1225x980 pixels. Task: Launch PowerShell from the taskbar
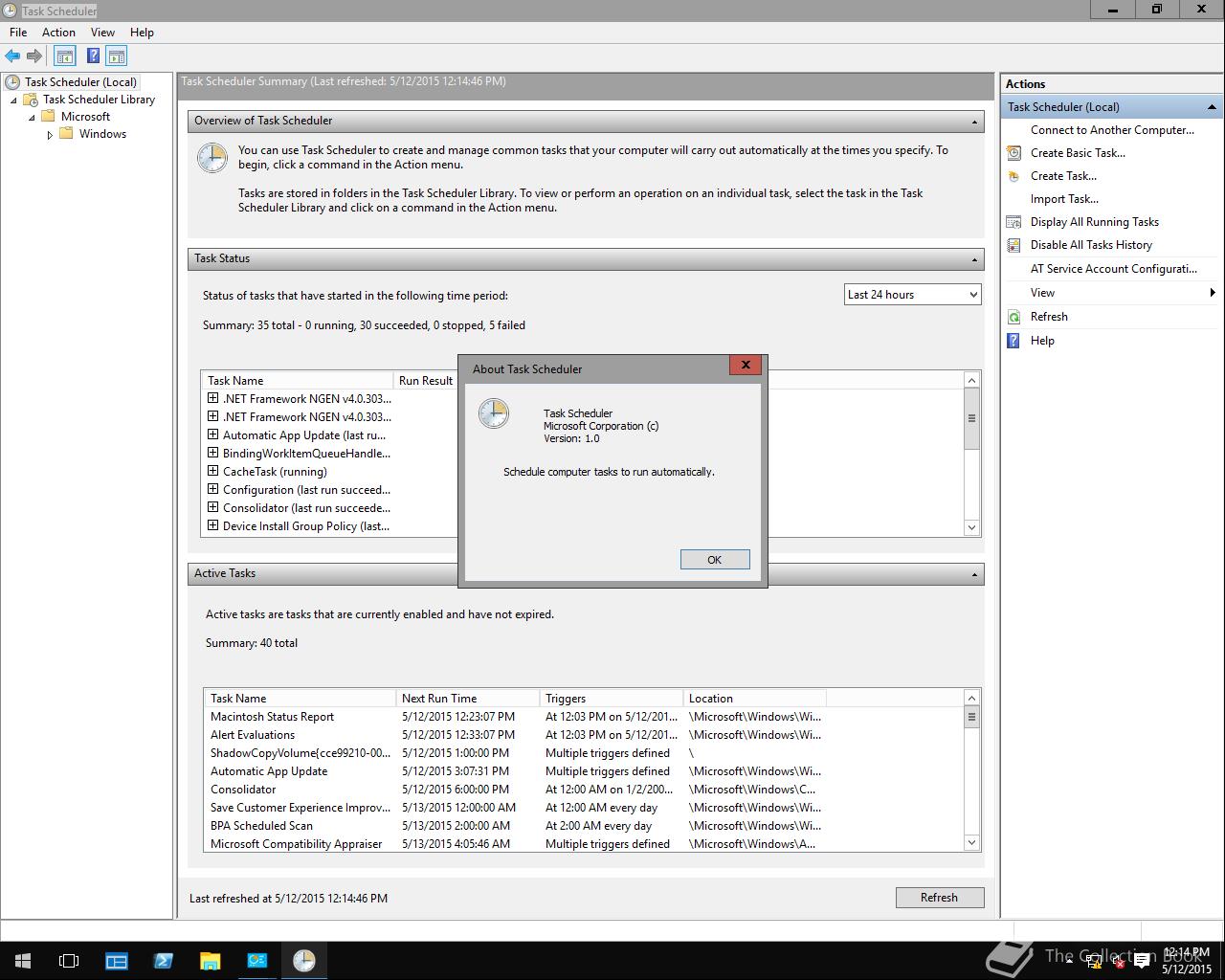[x=163, y=960]
